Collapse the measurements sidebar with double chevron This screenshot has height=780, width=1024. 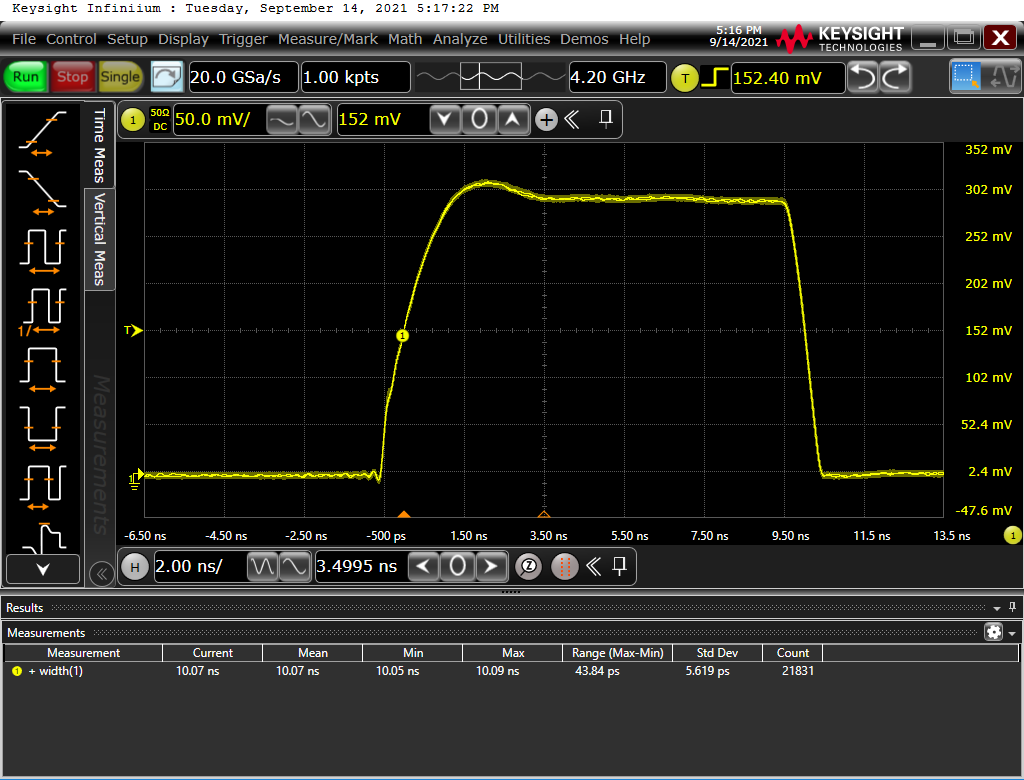(x=100, y=573)
